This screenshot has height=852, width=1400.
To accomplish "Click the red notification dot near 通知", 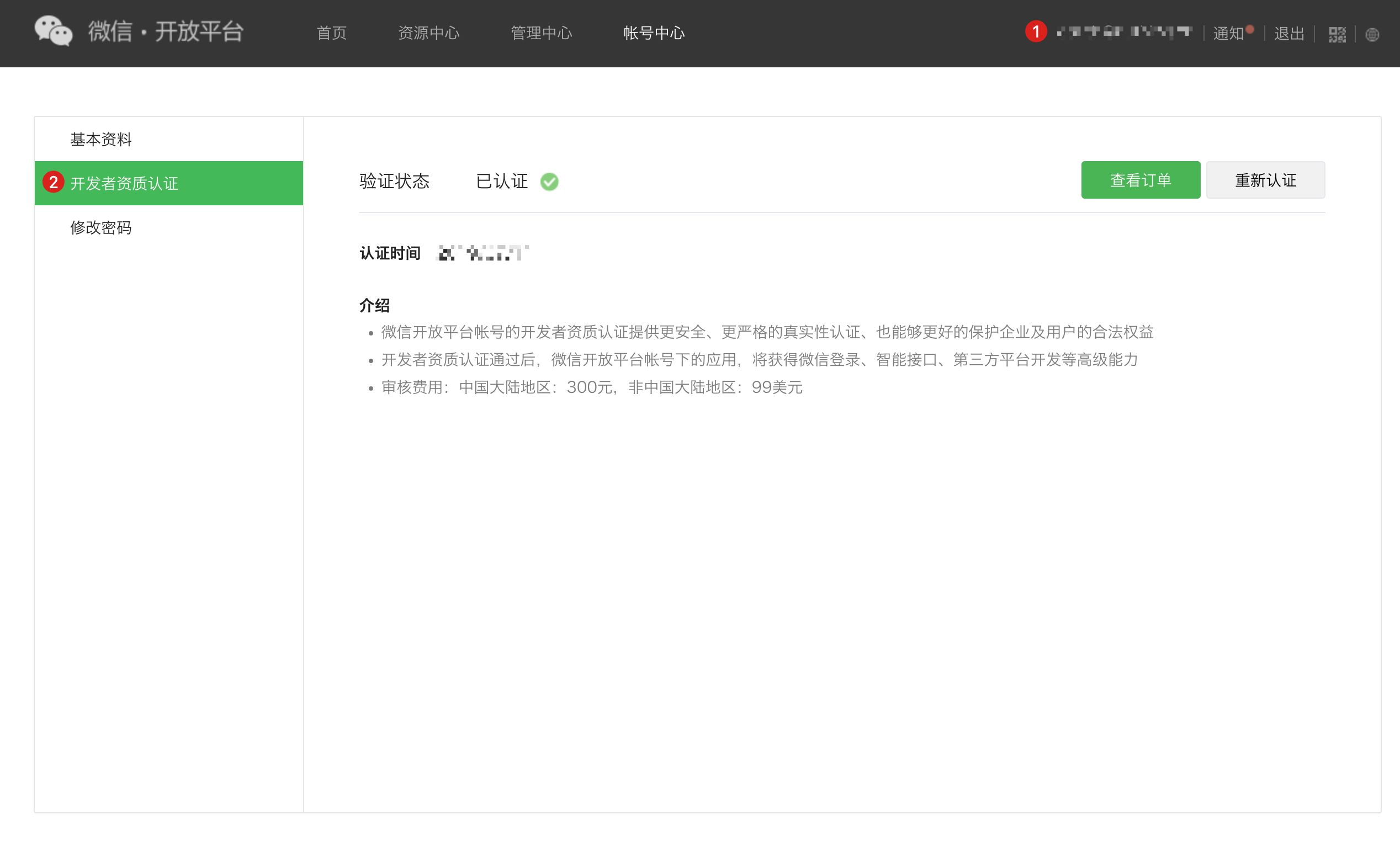I will (x=1249, y=29).
